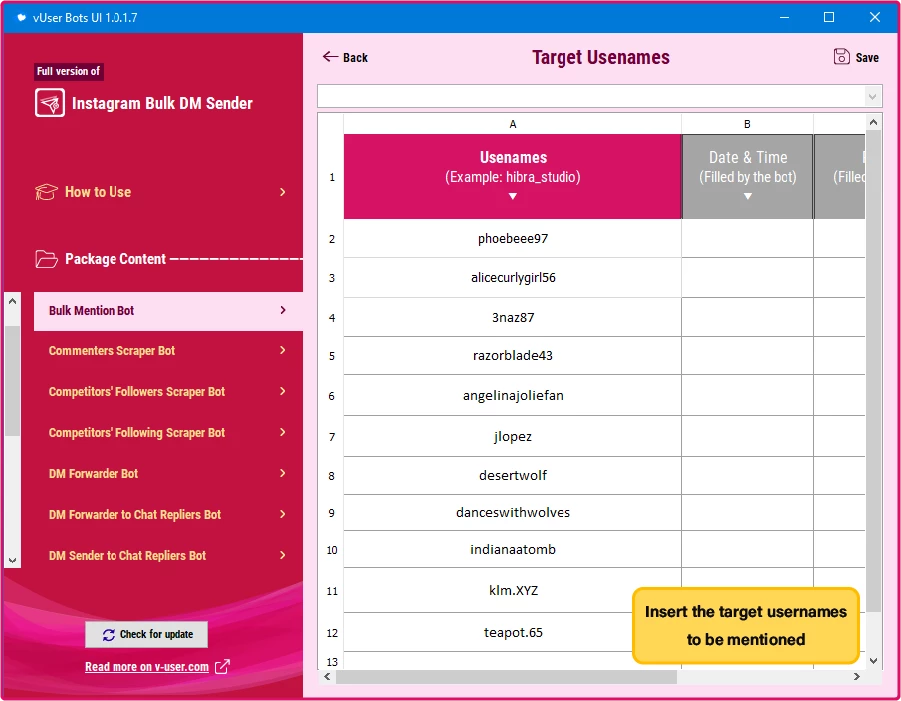
Task: Click spreadsheet horizontal scroll right arrow
Action: (x=857, y=677)
